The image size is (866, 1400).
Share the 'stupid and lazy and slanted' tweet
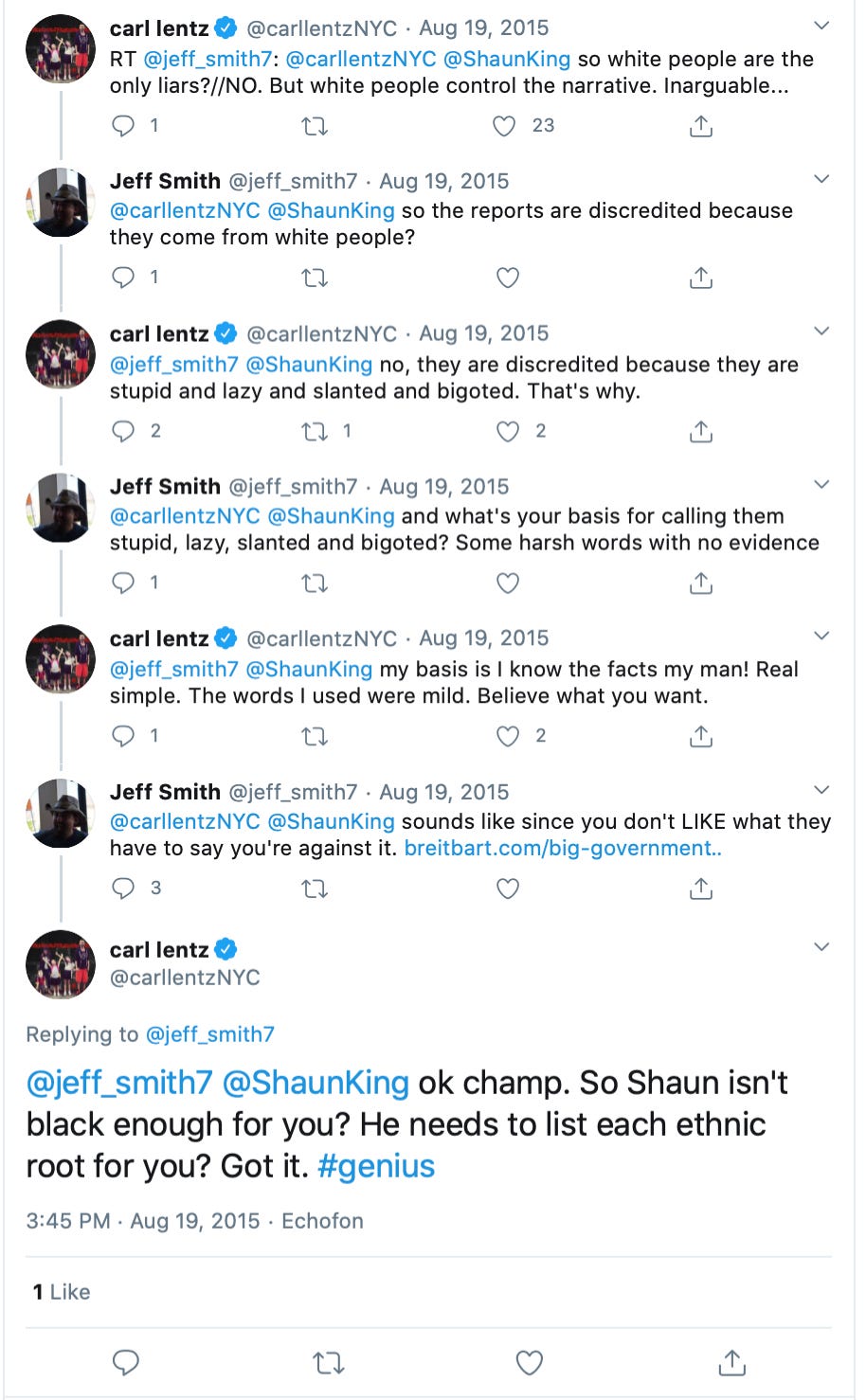coord(700,432)
